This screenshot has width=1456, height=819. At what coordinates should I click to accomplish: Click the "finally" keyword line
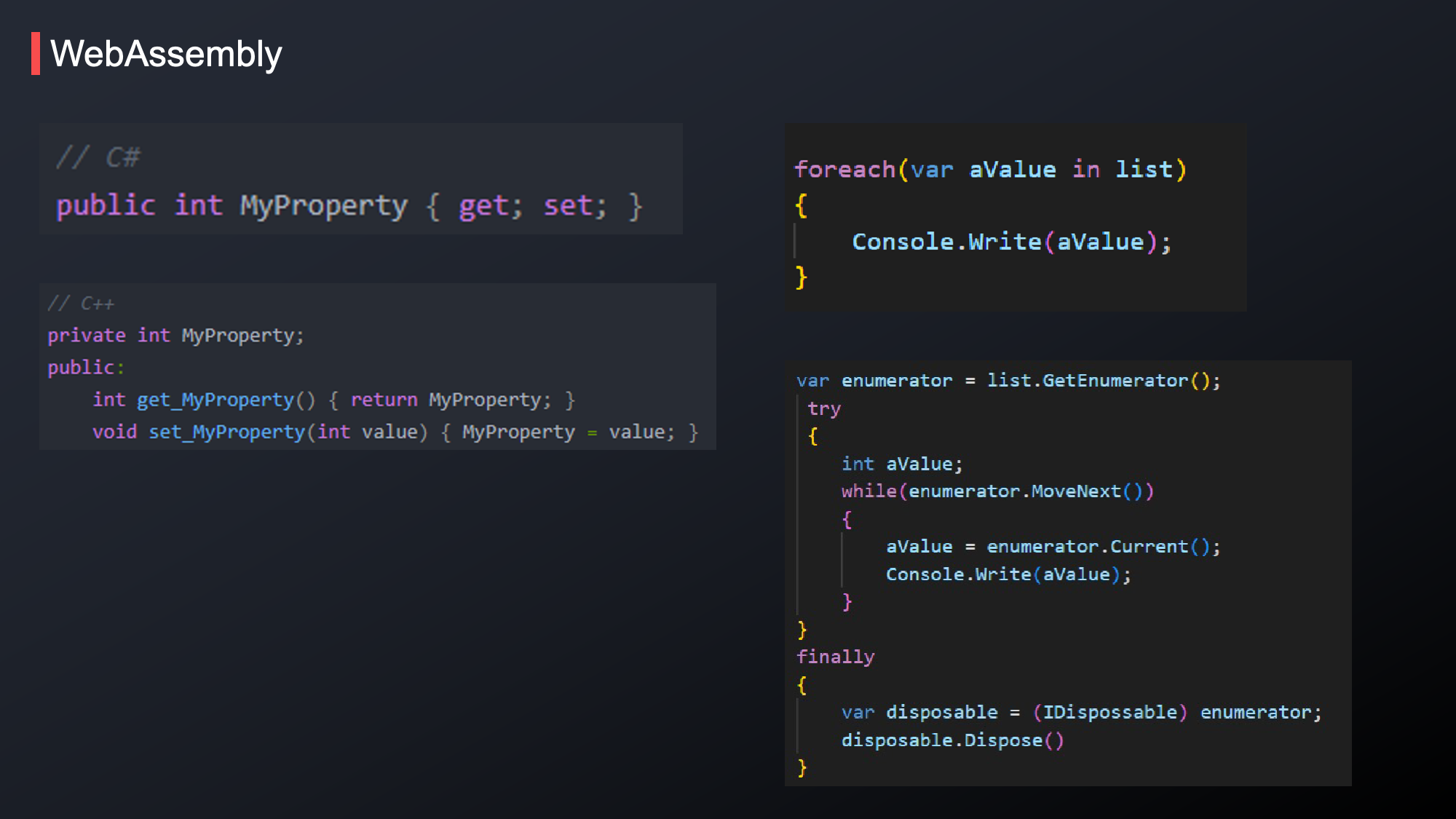coord(836,657)
